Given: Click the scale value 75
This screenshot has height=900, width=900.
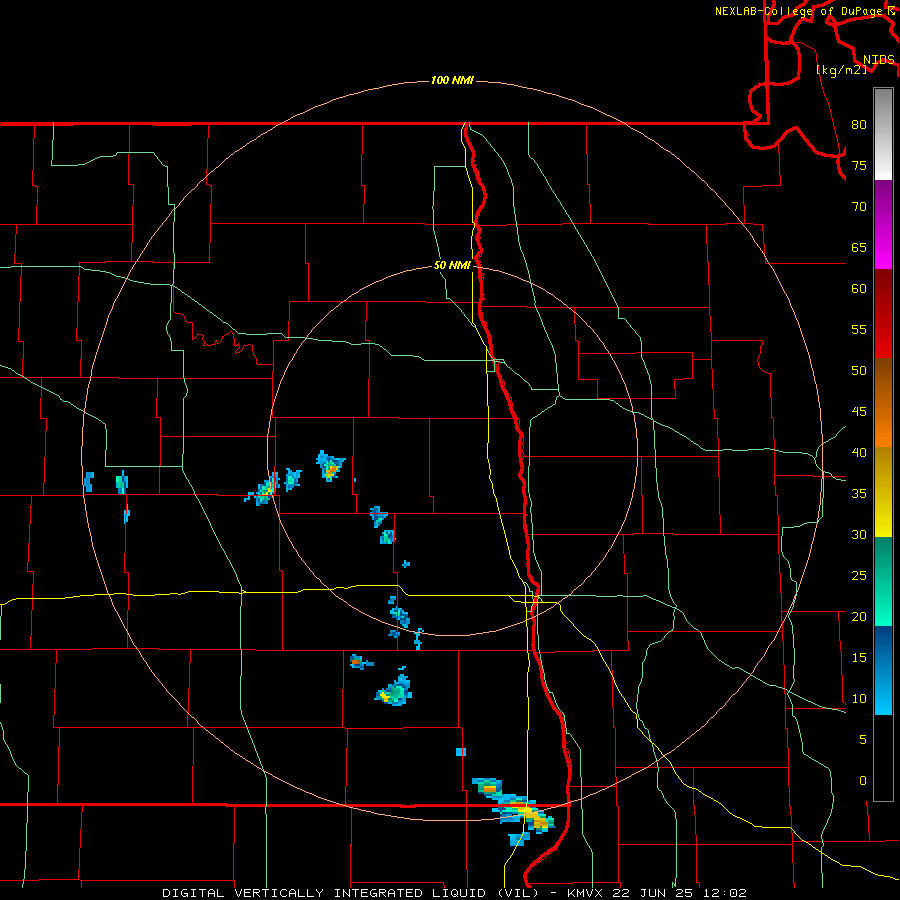Looking at the screenshot, I should (x=859, y=165).
